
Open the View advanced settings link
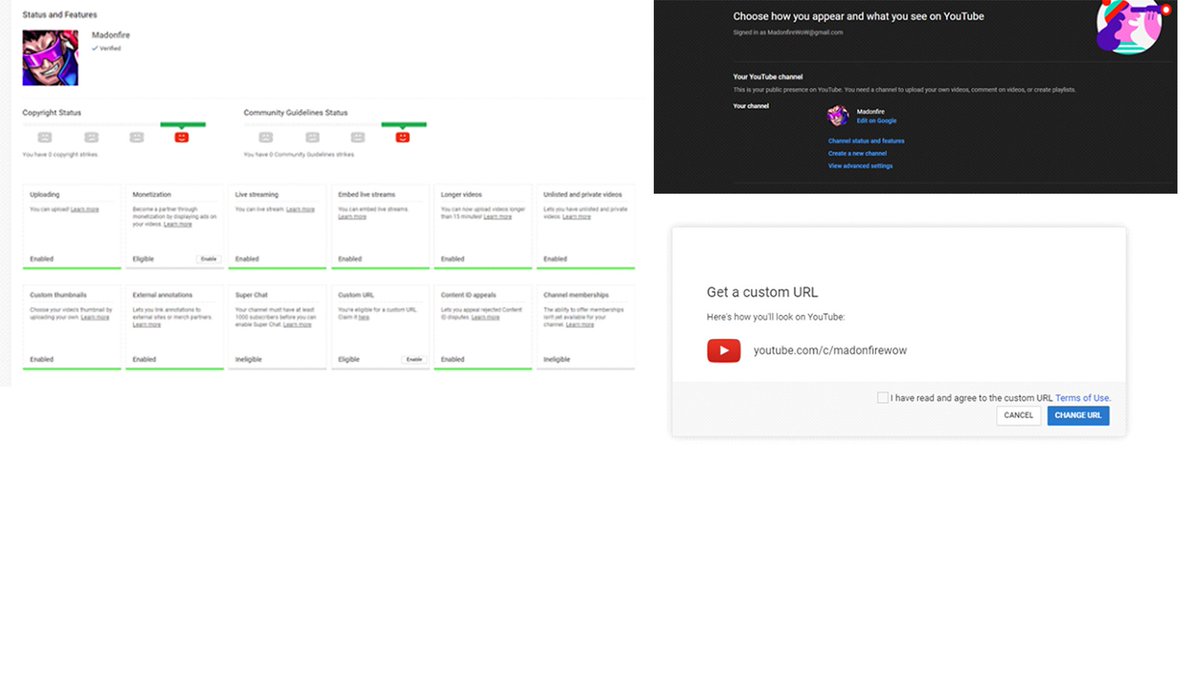(860, 166)
